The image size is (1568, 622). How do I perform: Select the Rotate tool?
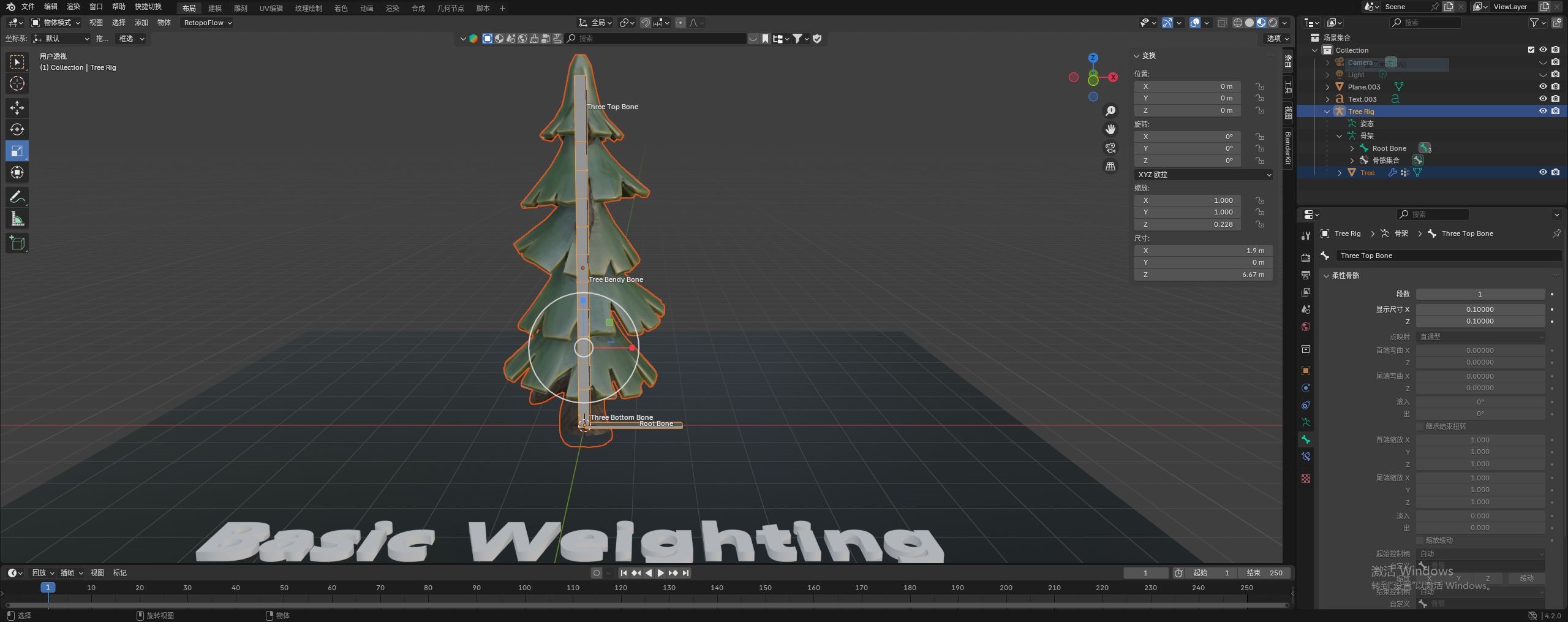pyautogui.click(x=17, y=129)
